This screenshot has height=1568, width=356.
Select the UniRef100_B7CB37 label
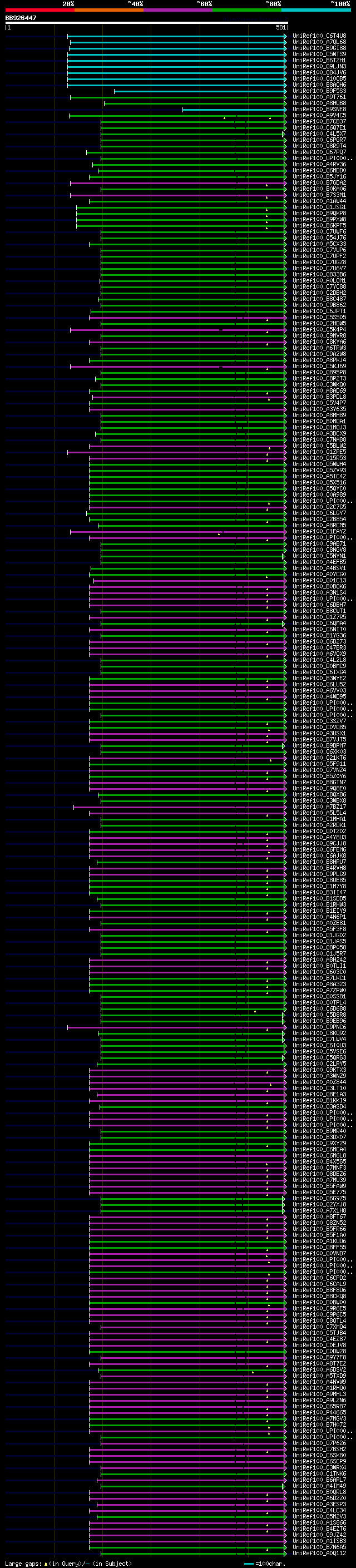319,122
